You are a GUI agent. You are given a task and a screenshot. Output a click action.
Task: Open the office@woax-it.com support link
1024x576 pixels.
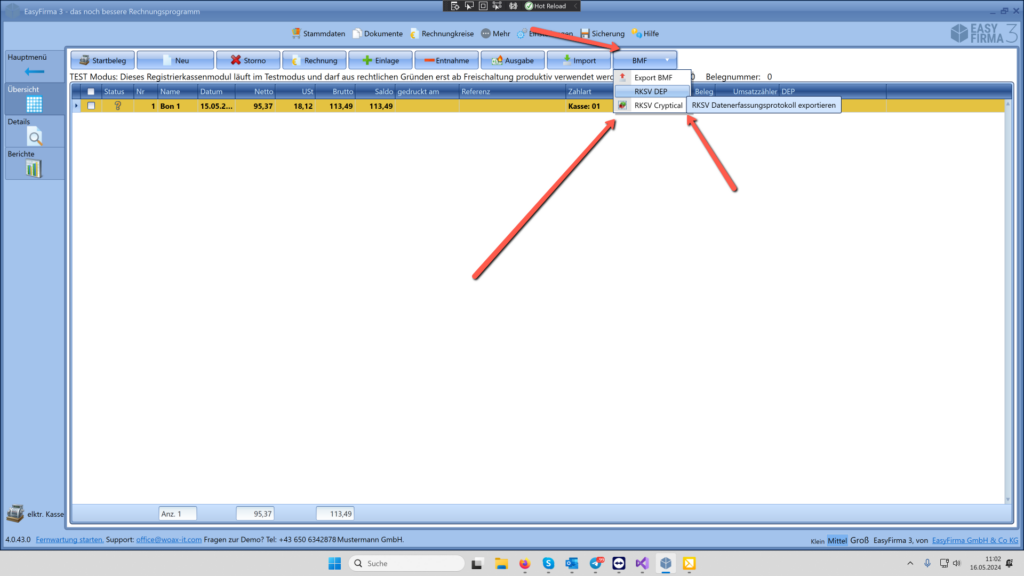click(x=168, y=539)
